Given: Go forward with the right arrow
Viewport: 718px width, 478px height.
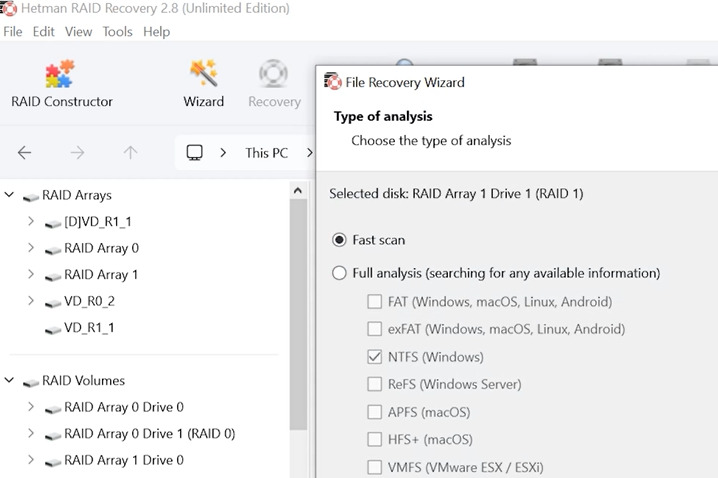Looking at the screenshot, I should [77, 152].
